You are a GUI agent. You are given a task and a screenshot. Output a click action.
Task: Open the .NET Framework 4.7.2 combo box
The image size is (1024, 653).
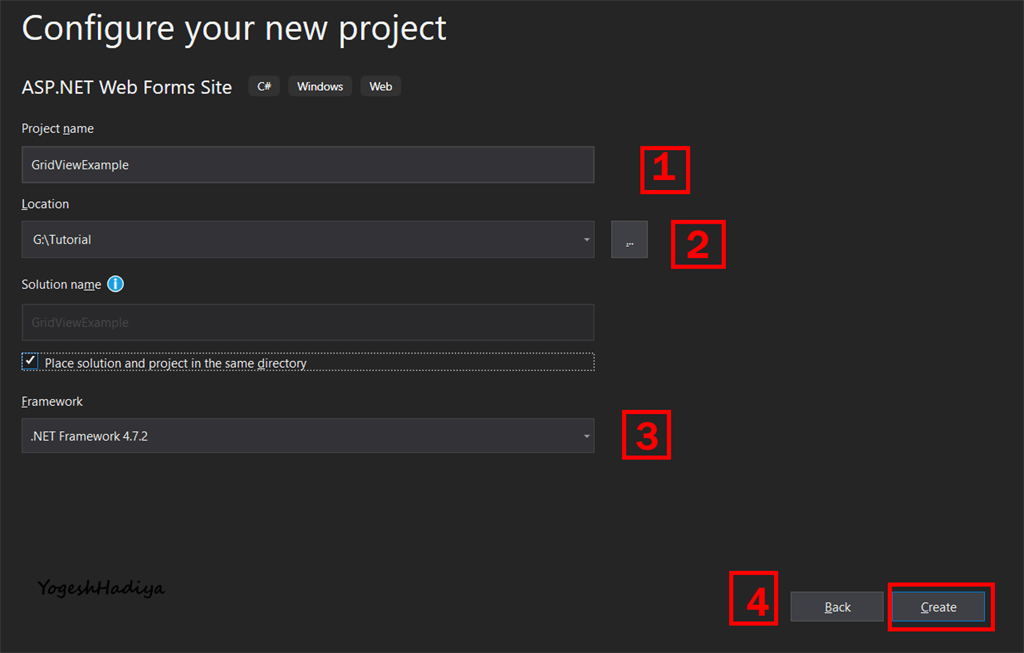pyautogui.click(x=308, y=436)
